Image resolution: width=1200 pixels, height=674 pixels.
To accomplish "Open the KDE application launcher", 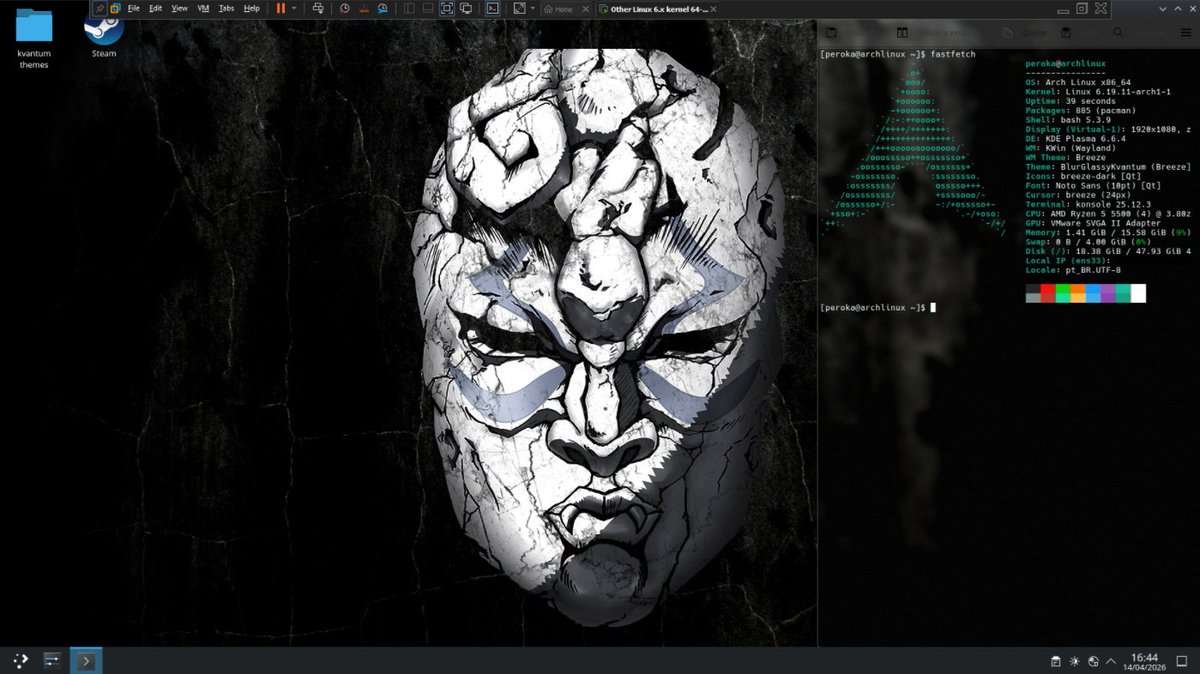I will (x=20, y=661).
